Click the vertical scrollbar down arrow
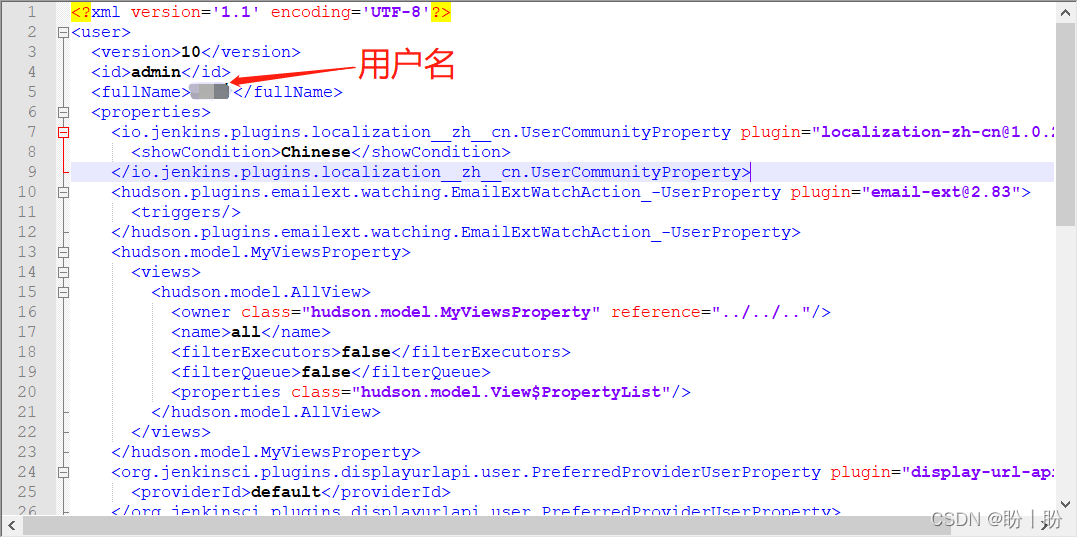 1066,505
